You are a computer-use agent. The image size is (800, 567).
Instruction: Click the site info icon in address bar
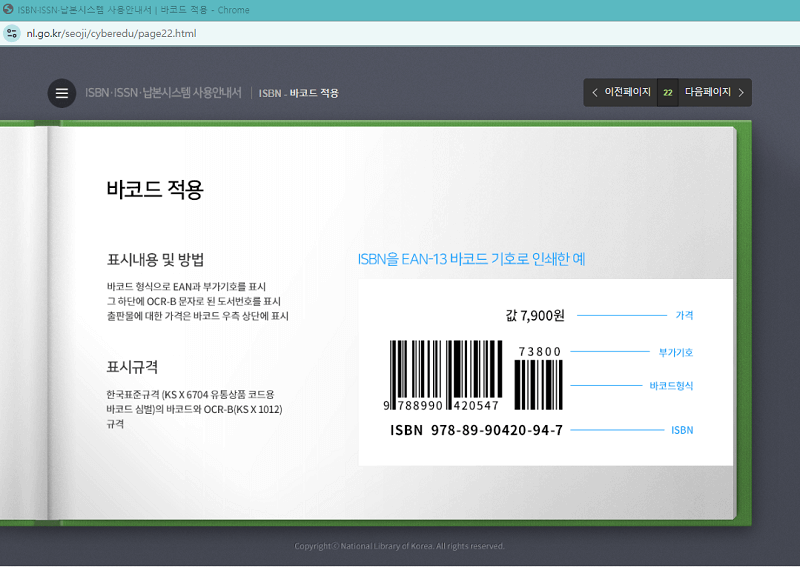pos(11,34)
